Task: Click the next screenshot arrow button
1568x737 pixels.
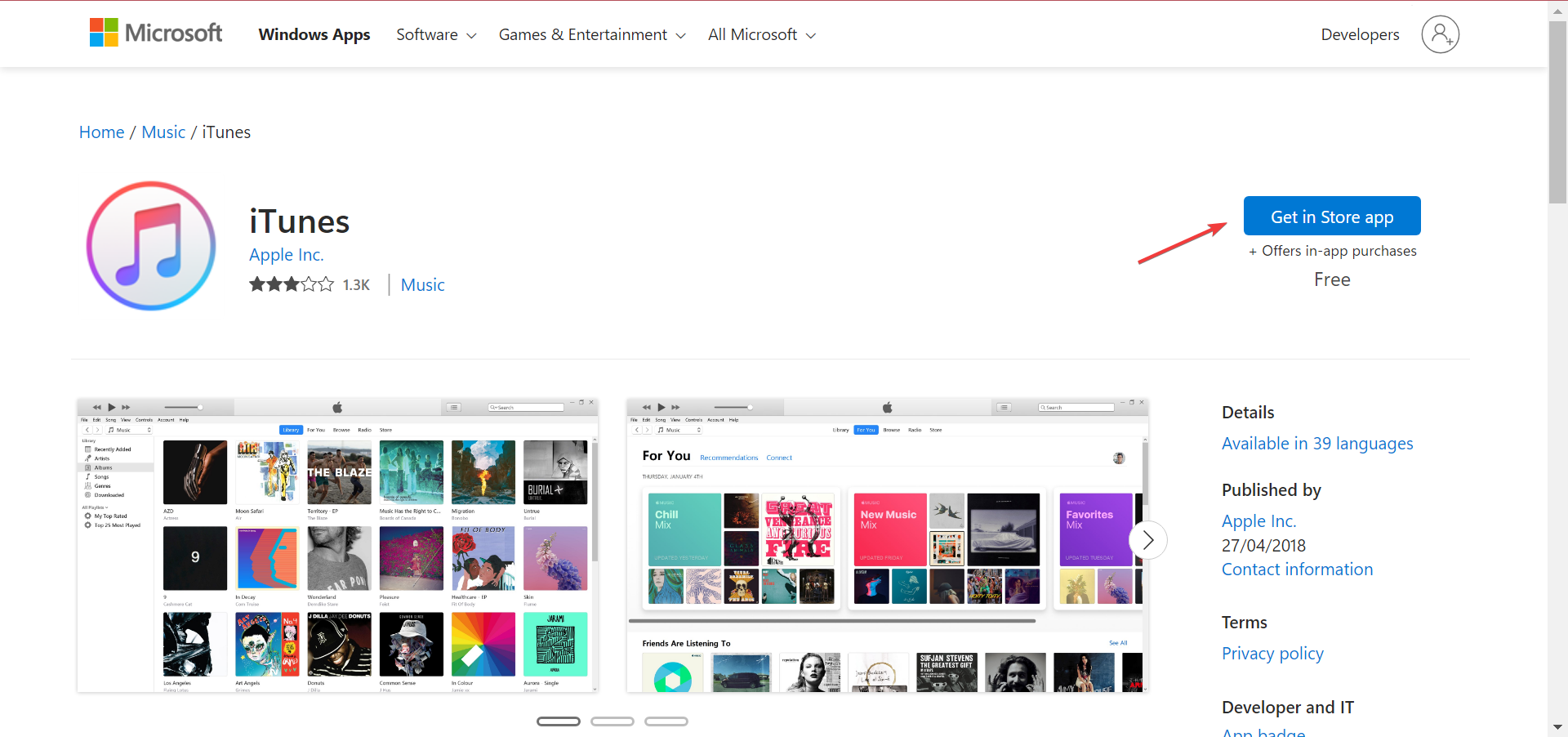Action: [x=1148, y=540]
